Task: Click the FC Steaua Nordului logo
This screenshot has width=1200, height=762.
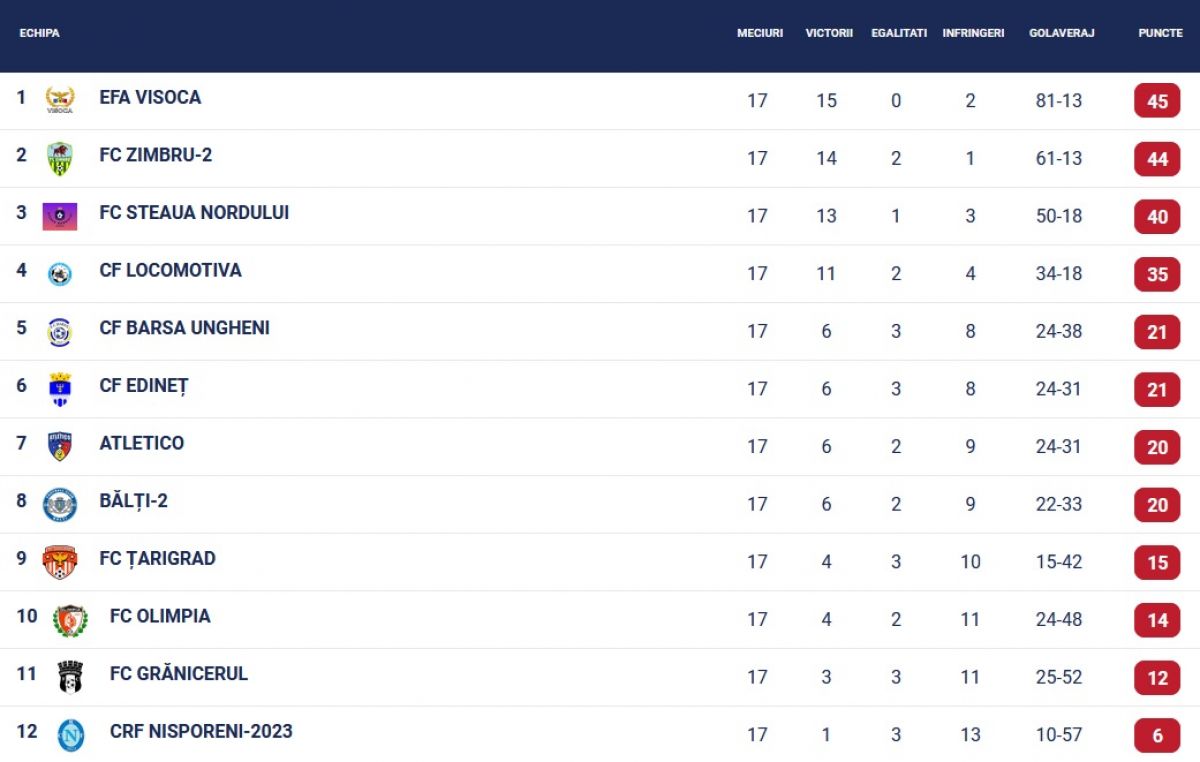Action: coord(60,216)
